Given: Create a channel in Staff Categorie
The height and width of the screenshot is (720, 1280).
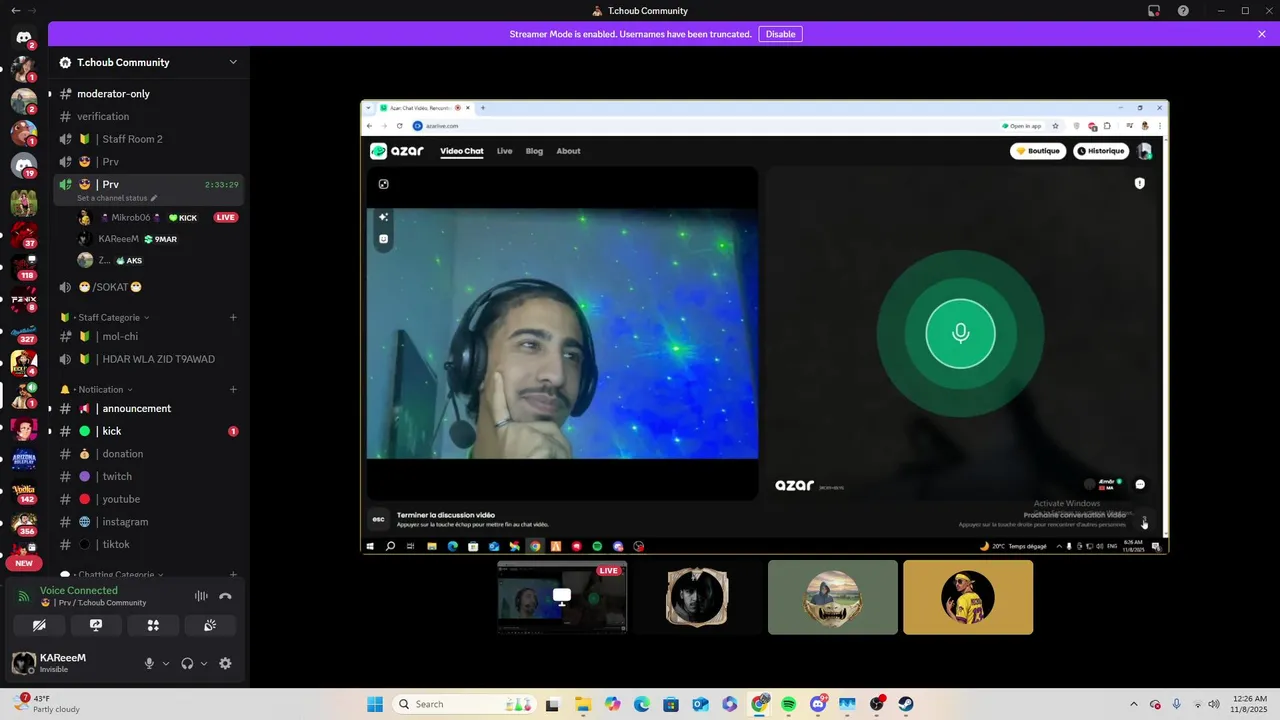Looking at the screenshot, I should 233,317.
